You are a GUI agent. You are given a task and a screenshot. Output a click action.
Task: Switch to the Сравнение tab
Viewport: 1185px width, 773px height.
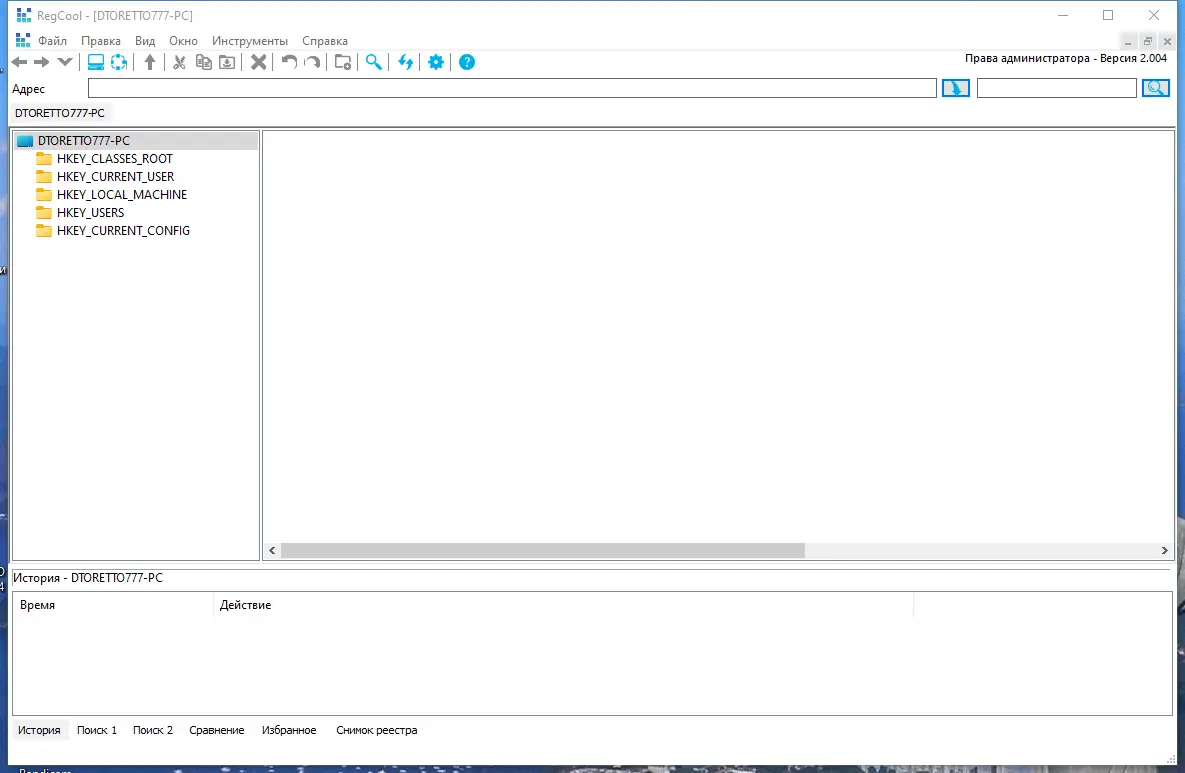click(x=217, y=731)
